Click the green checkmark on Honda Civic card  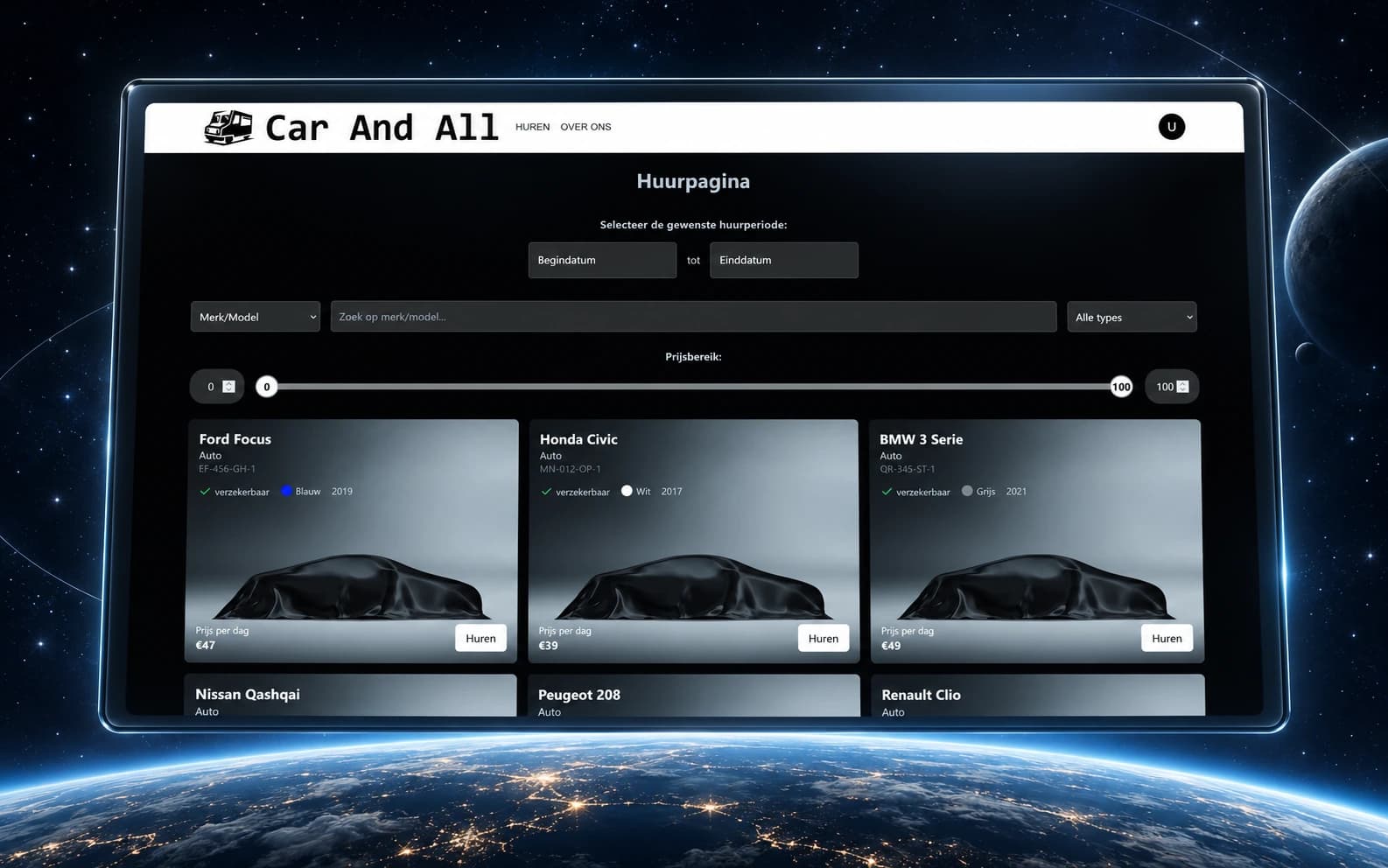click(x=546, y=492)
